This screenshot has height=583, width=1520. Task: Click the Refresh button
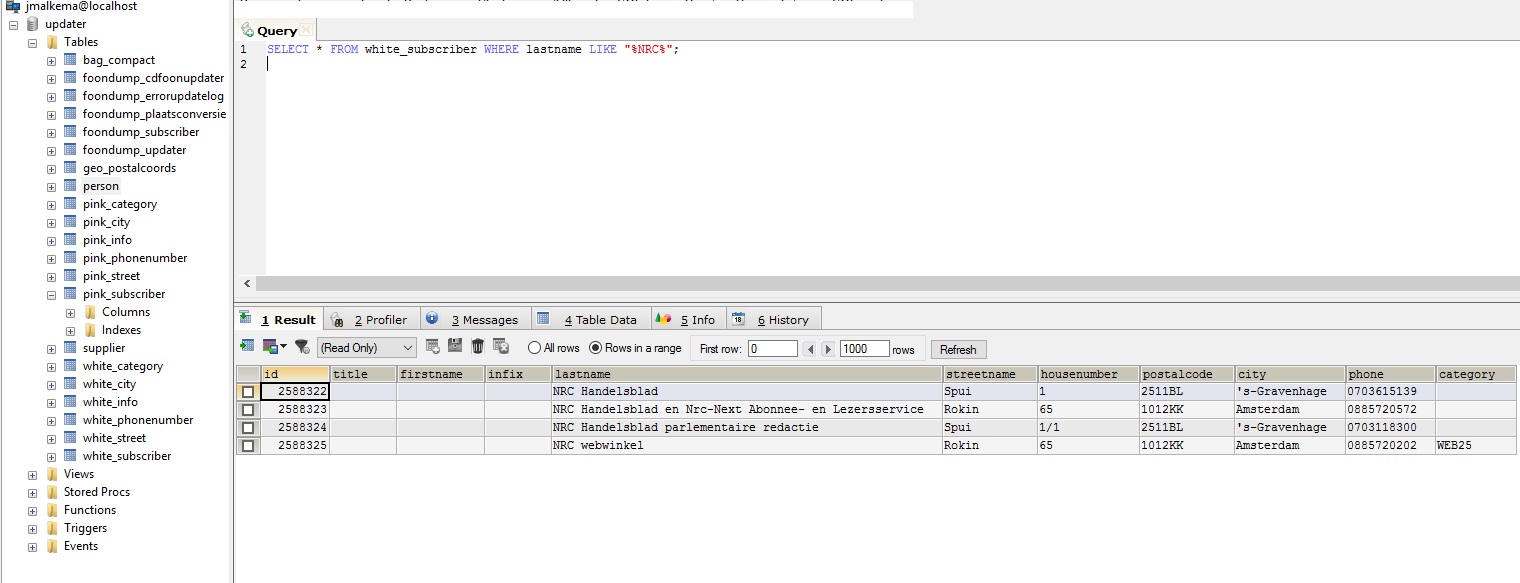958,349
